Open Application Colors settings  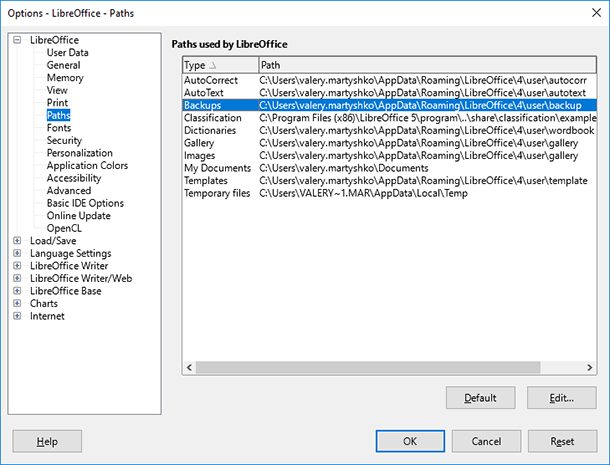(87, 165)
